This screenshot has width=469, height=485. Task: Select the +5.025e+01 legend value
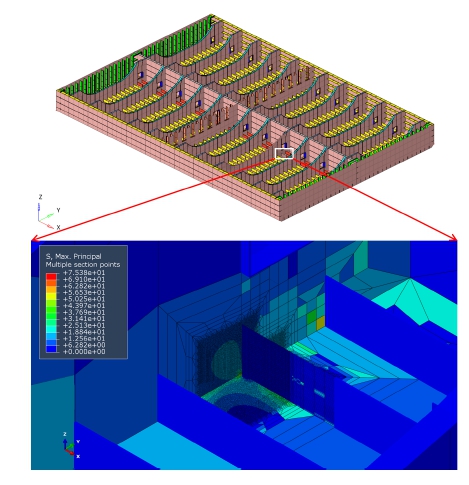coord(84,299)
